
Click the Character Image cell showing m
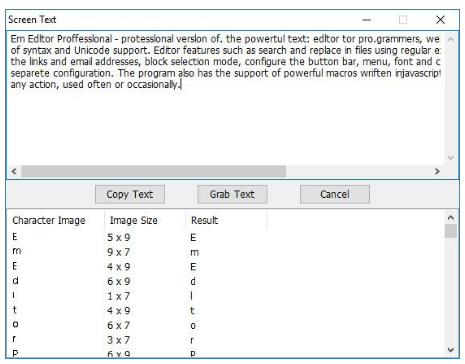tap(17, 251)
